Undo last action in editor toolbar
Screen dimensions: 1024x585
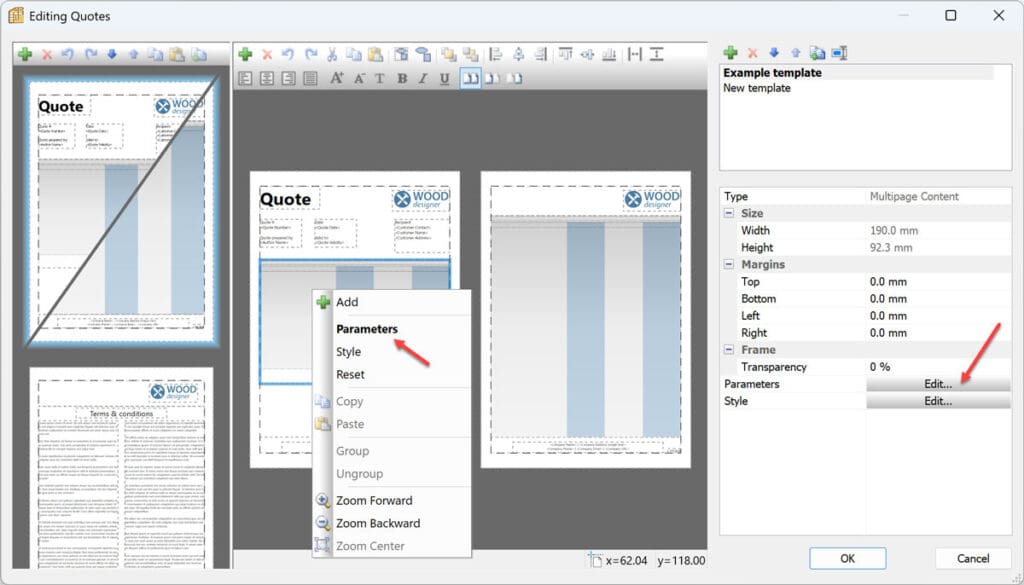[288, 54]
